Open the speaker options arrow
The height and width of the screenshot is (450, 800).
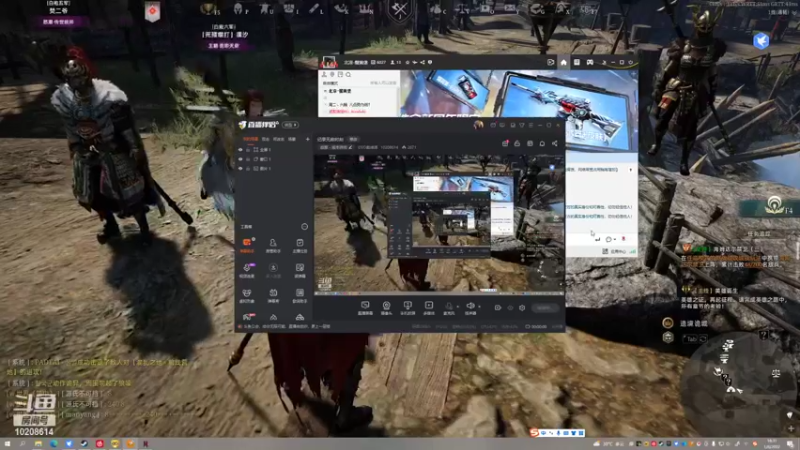click(480, 307)
